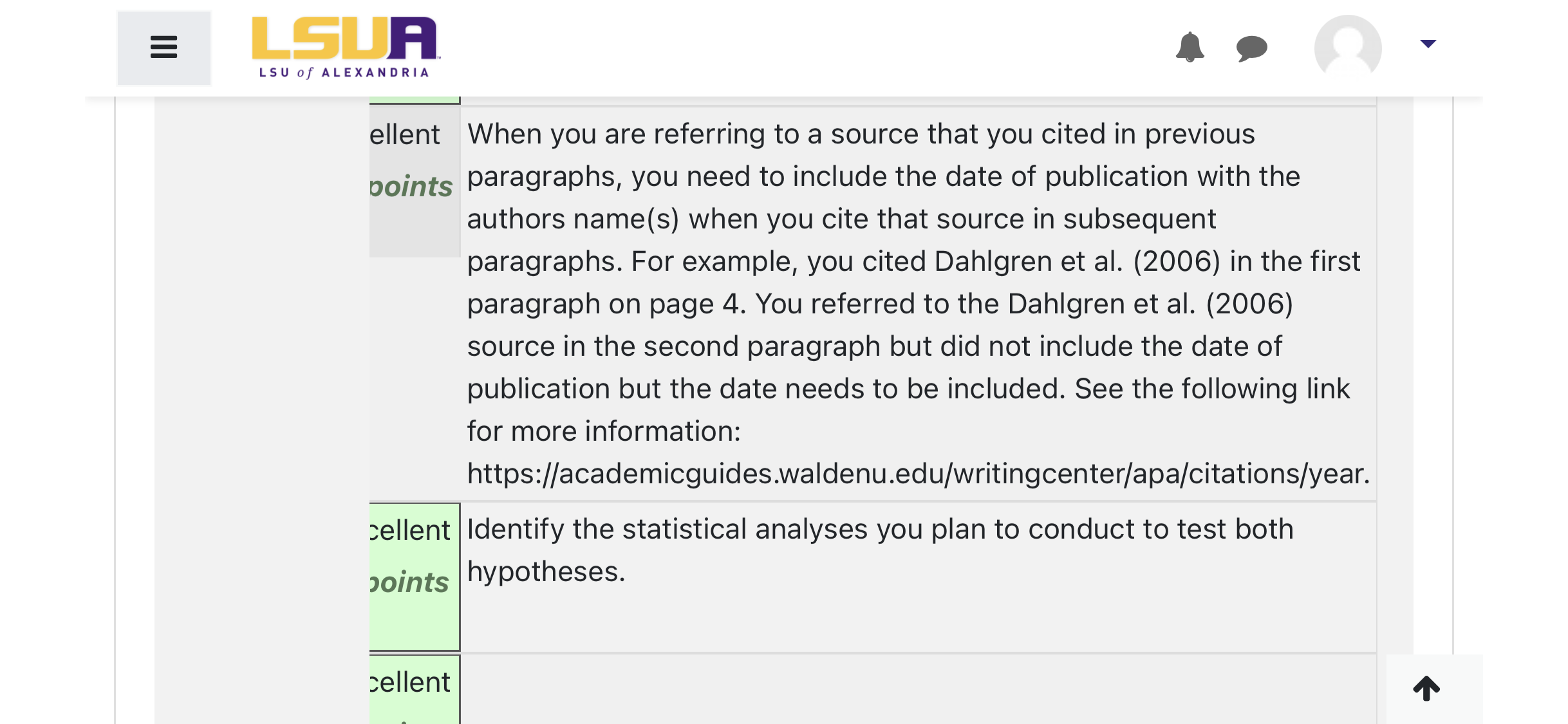The height and width of the screenshot is (724, 1568).
Task: Click the LSU of Alexandria tagline text
Action: tap(344, 73)
